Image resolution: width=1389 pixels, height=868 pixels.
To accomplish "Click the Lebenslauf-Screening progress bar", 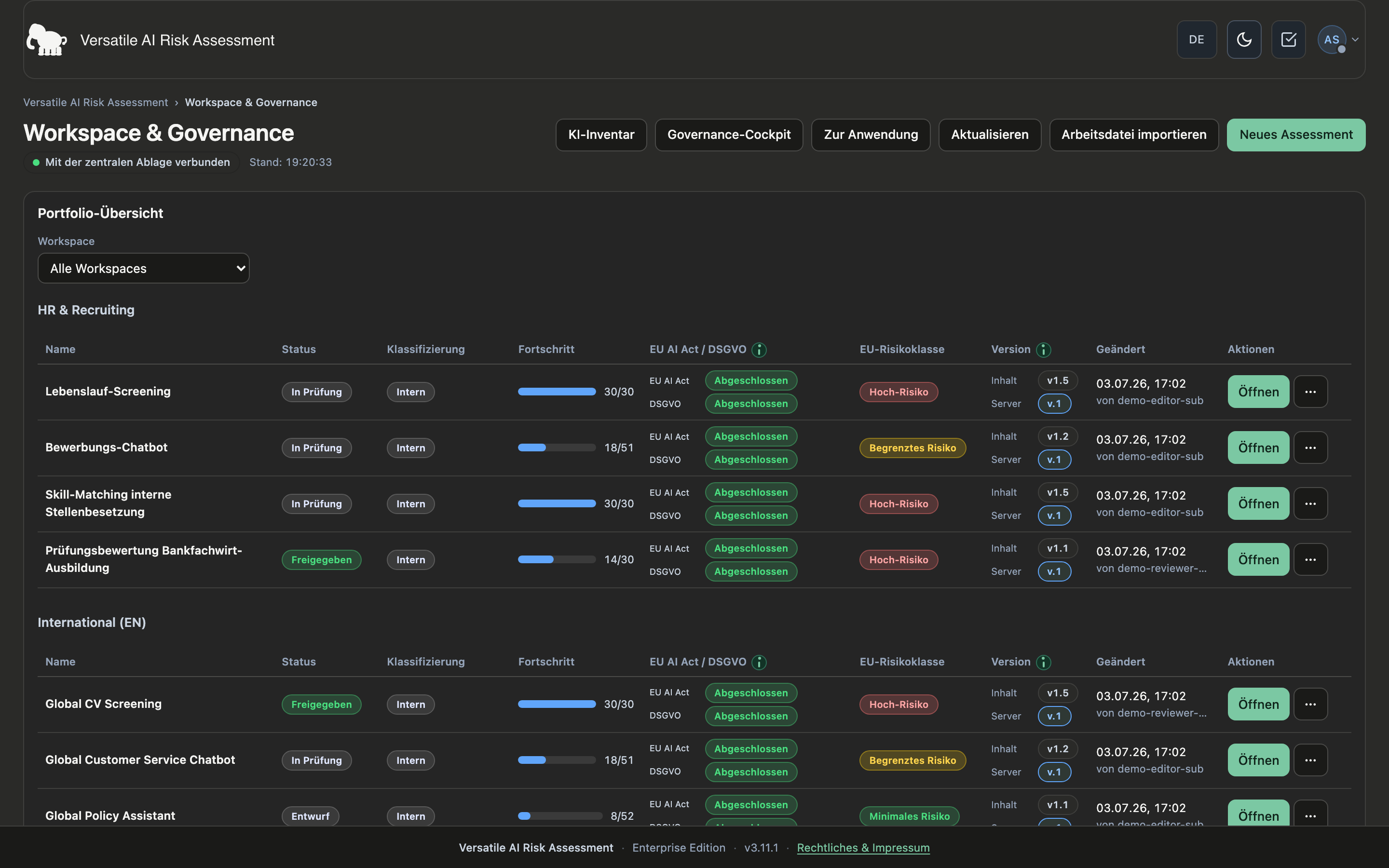I will [x=557, y=392].
